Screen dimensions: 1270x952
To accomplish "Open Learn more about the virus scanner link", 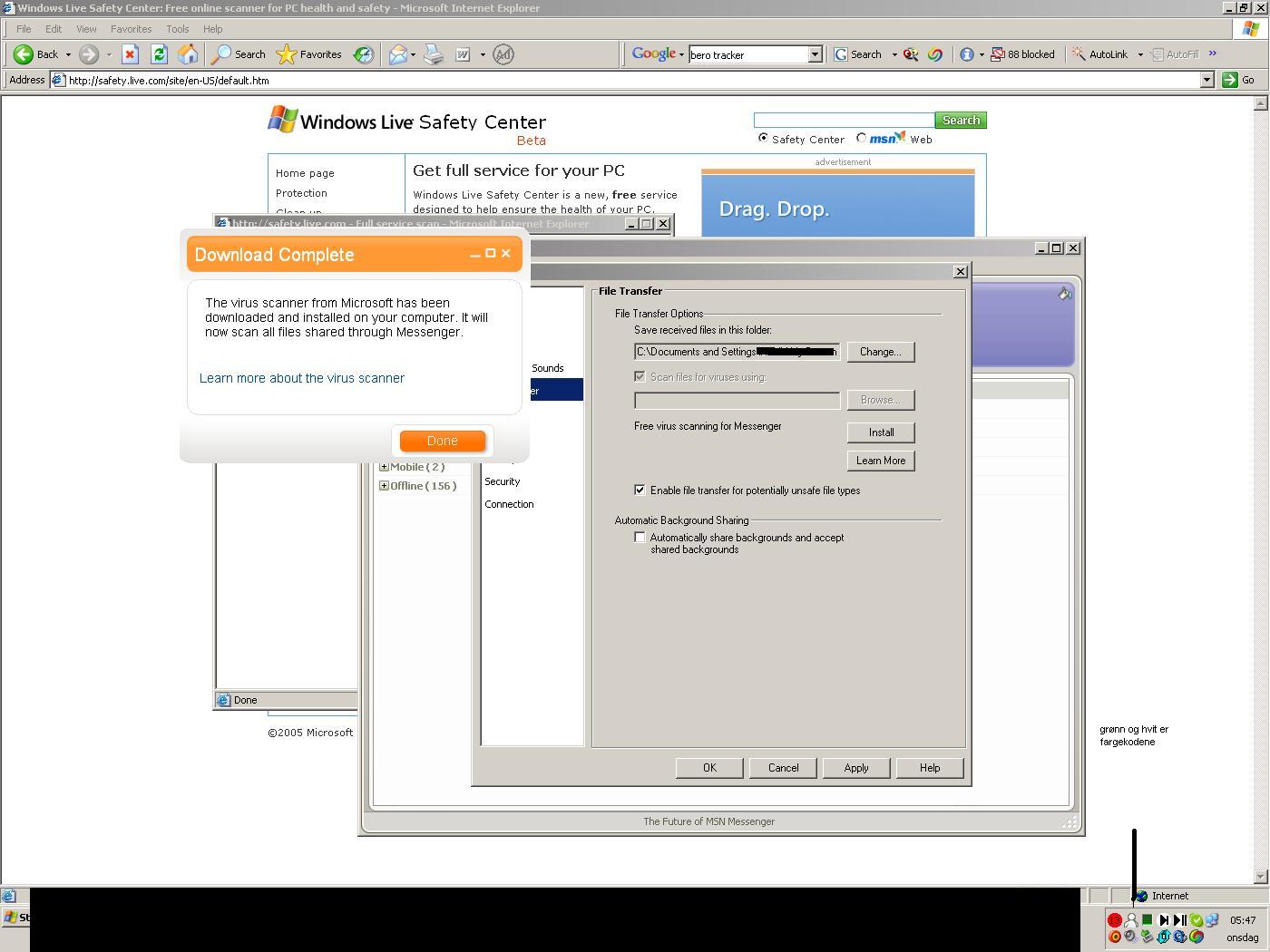I will click(x=302, y=378).
